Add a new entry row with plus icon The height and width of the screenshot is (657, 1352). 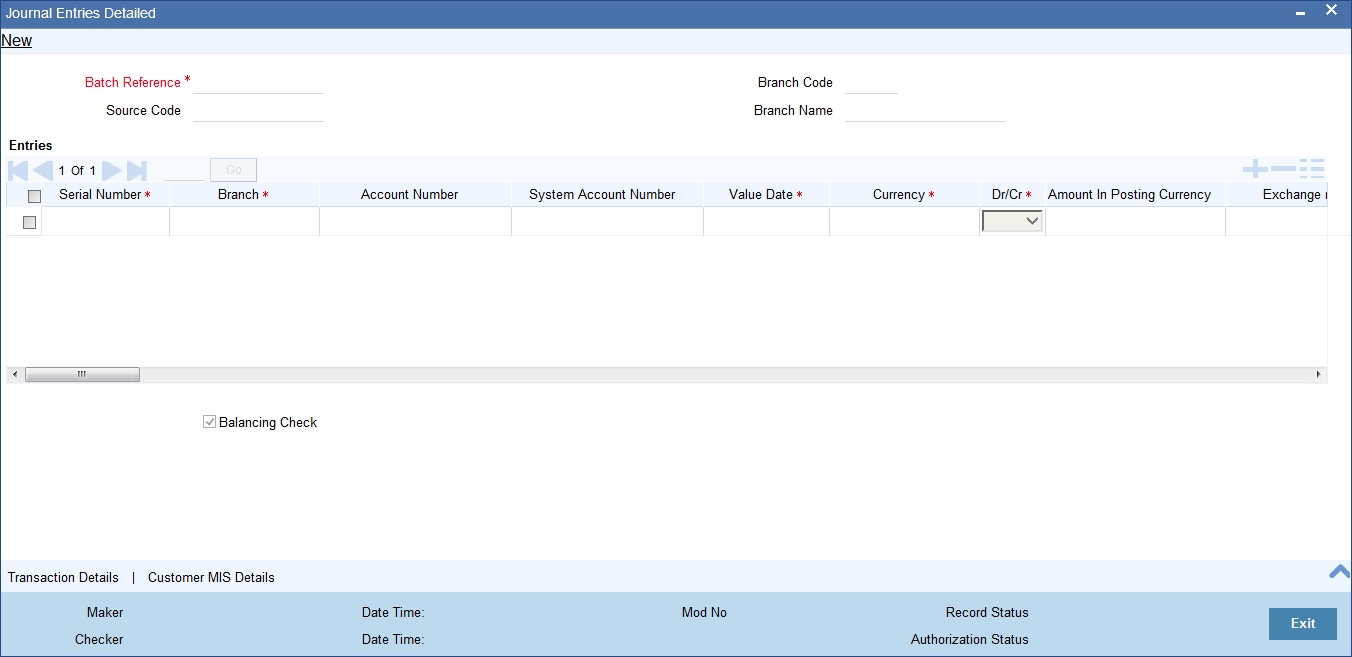(1254, 169)
